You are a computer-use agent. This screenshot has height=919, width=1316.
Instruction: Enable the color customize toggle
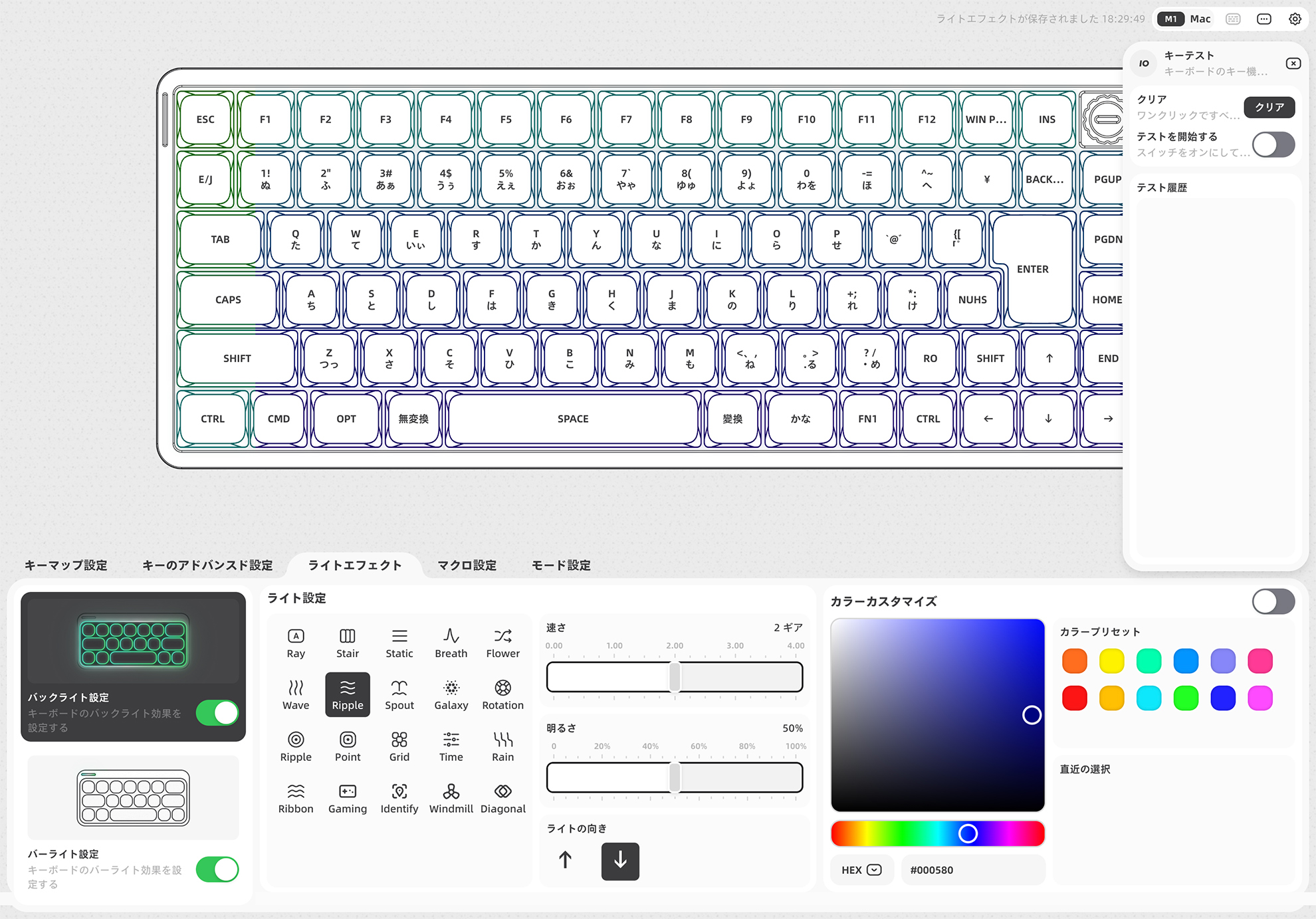click(1273, 601)
